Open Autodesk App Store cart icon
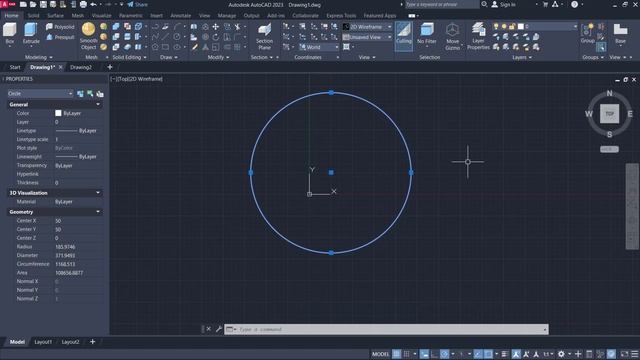The image size is (640, 360). click(x=545, y=4)
